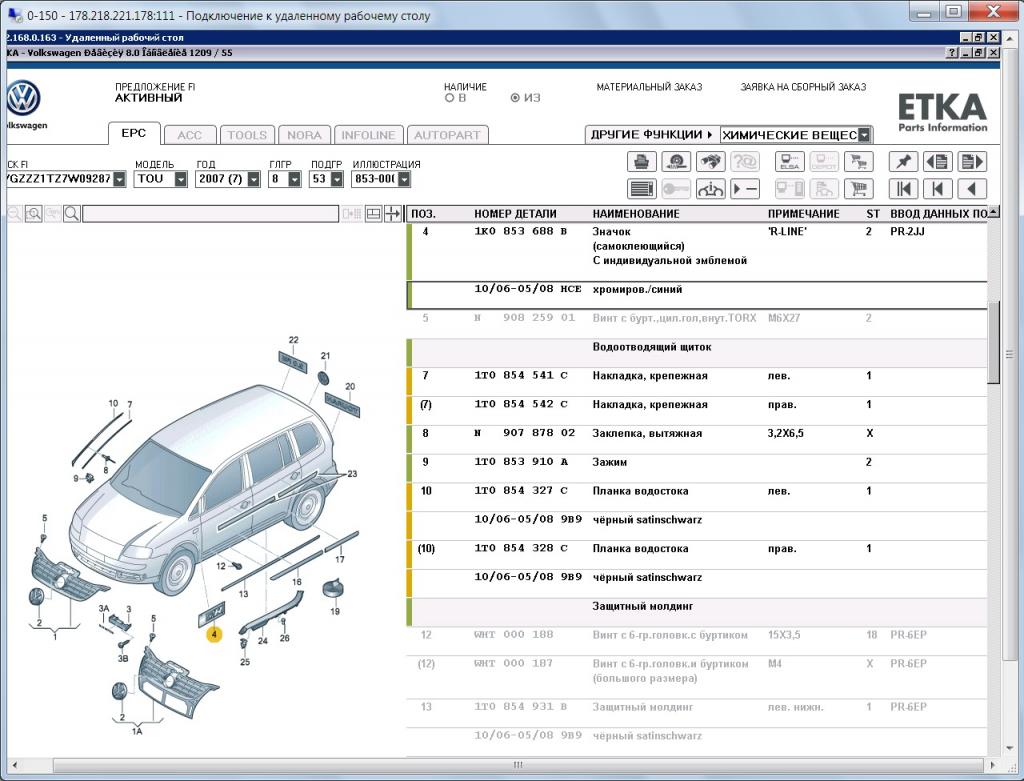Switch to the INFOLINE tab
This screenshot has height=781, width=1024.
coord(368,135)
